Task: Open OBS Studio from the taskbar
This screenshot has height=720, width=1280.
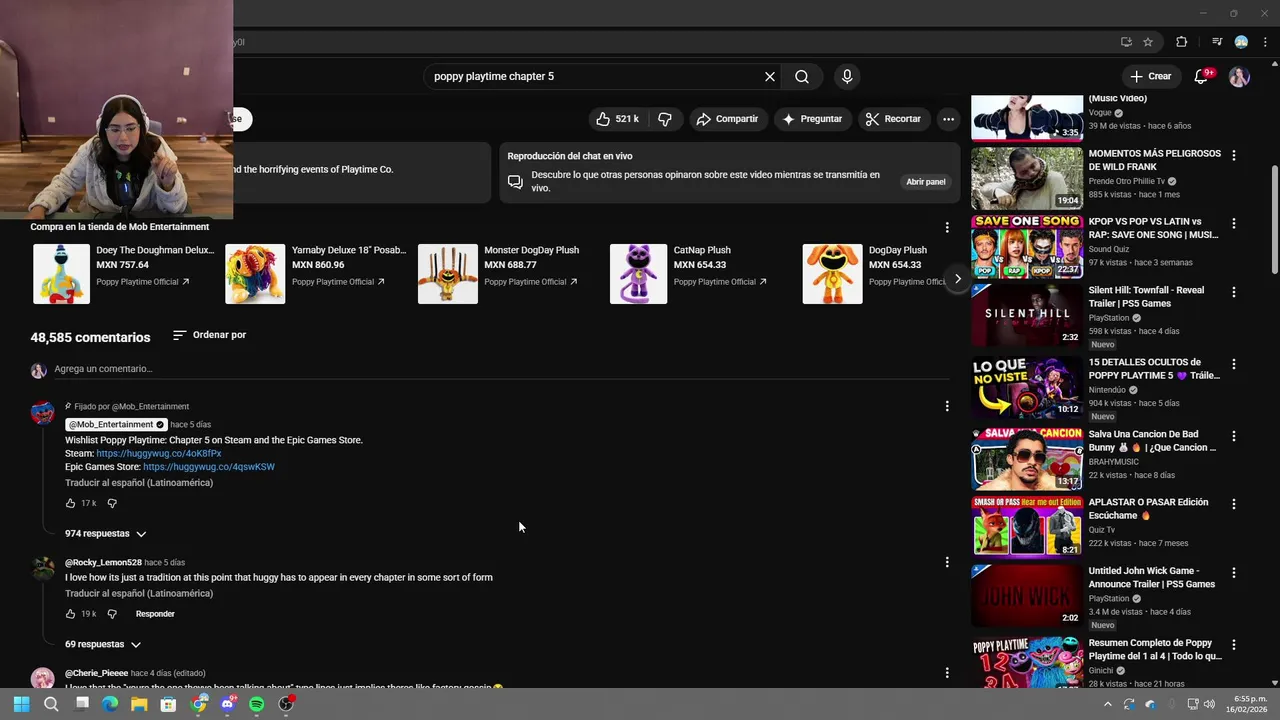Action: point(286,704)
